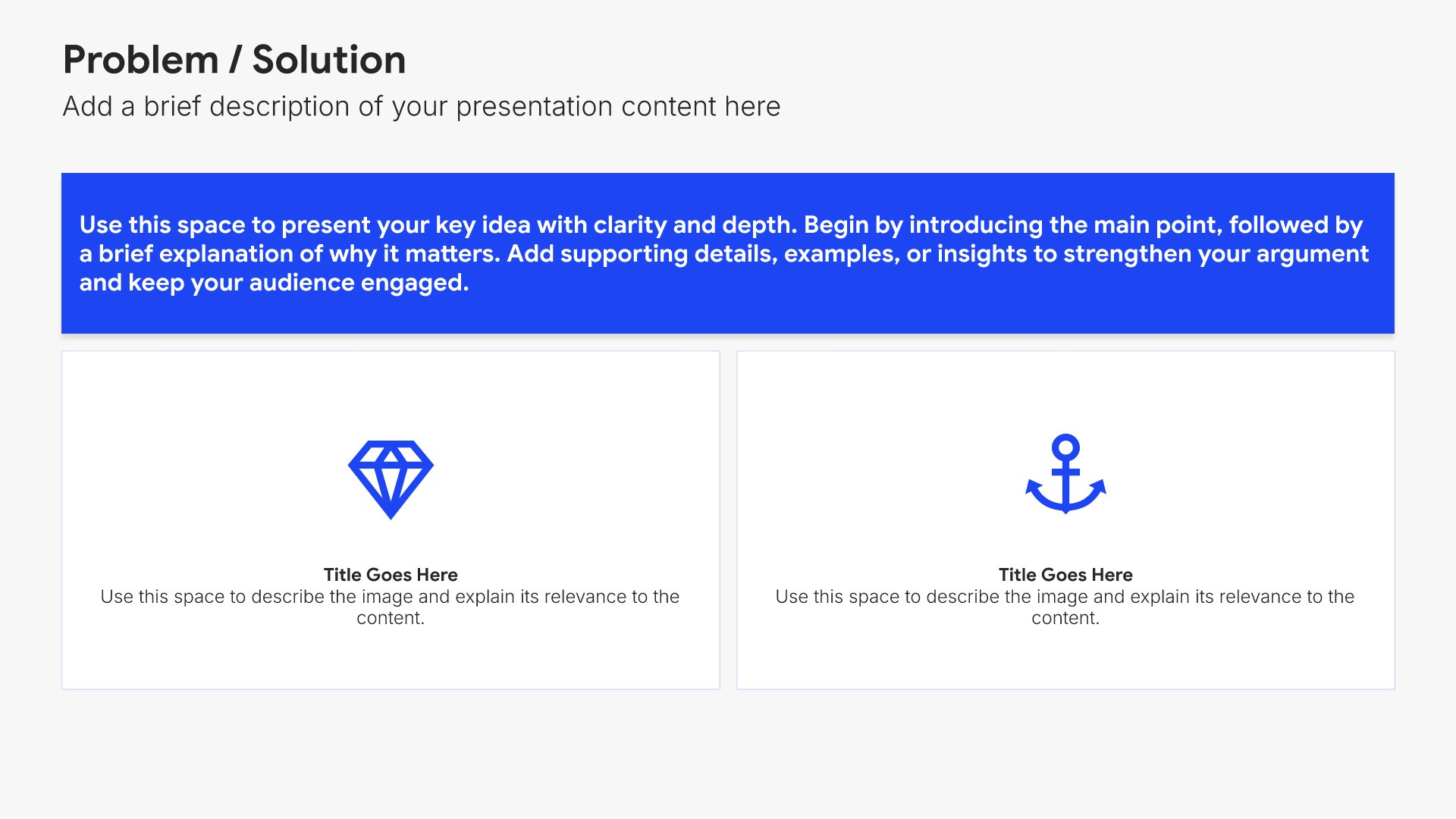Click 'Title Goes Here' under the diamond icon
1456x819 pixels.
(391, 575)
